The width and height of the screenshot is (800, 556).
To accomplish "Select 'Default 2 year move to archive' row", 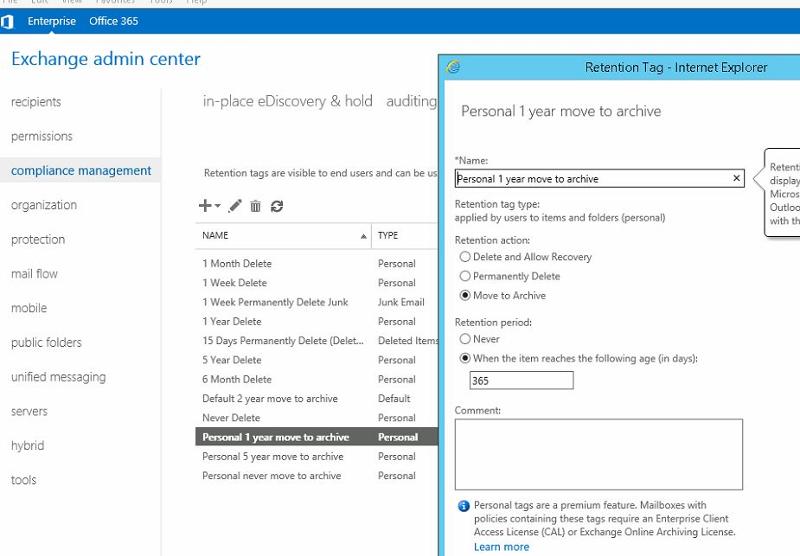I will 316,399.
